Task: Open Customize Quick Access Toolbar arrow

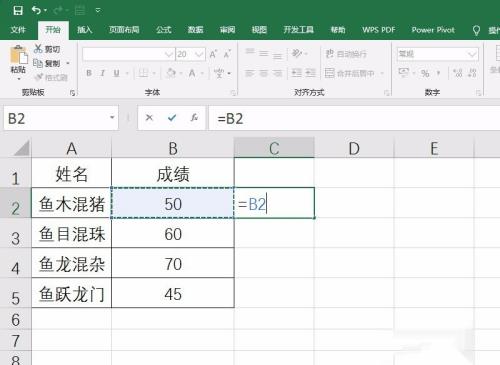Action: click(98, 11)
